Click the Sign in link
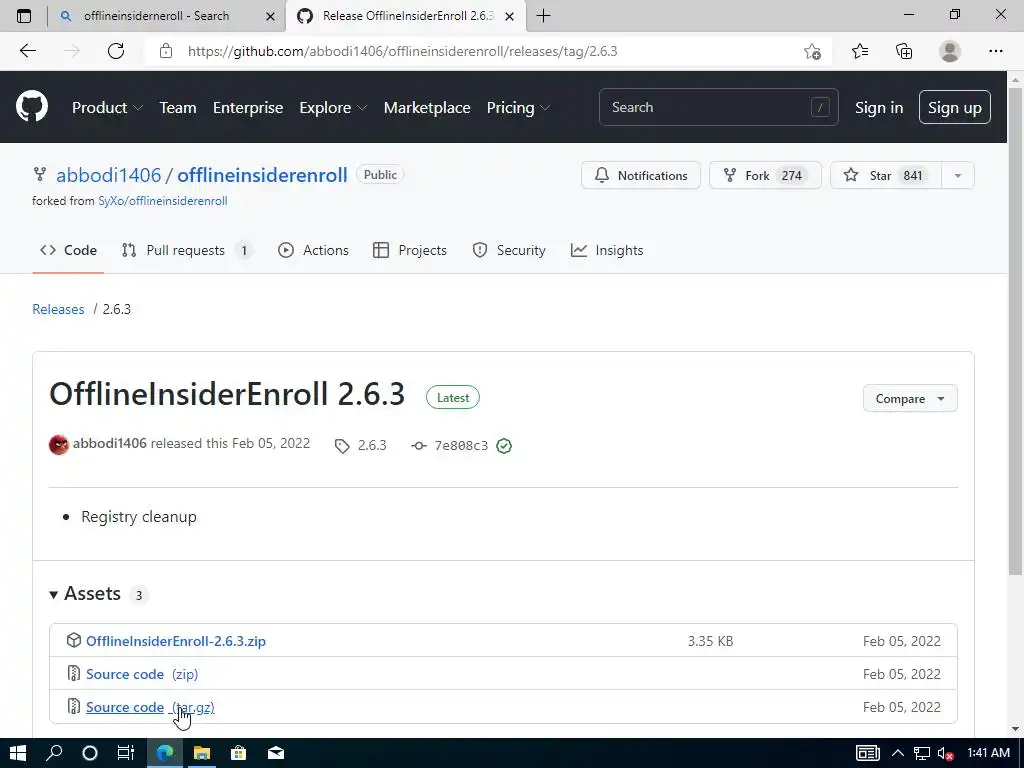 pyautogui.click(x=879, y=107)
